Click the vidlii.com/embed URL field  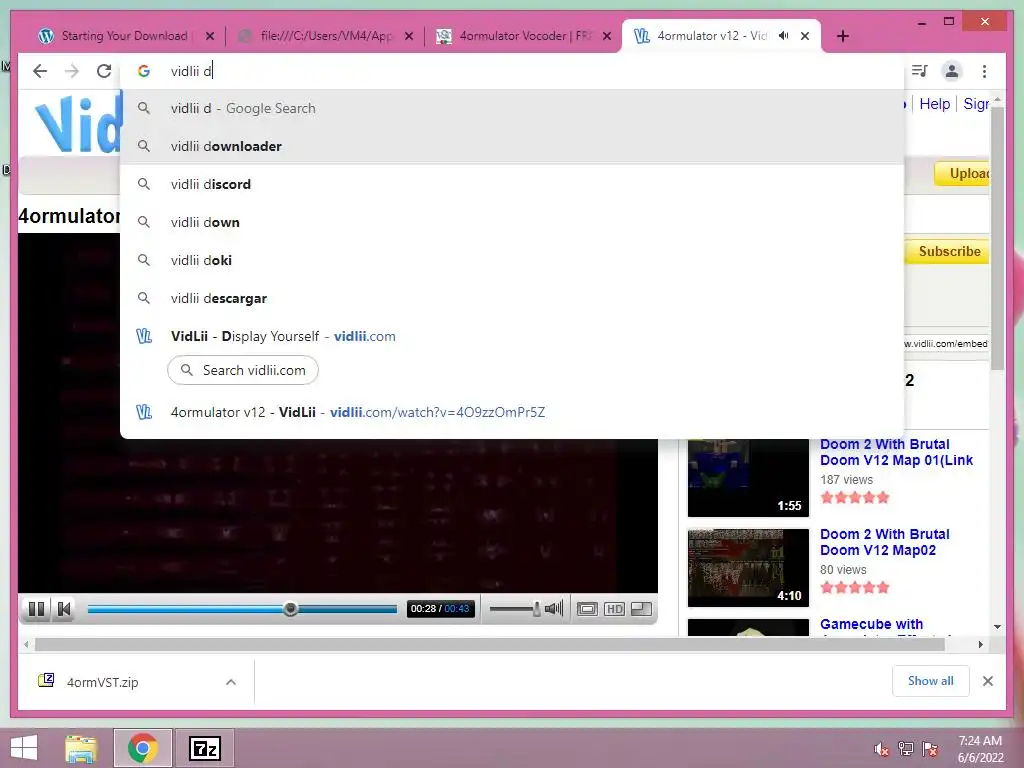coord(947,344)
